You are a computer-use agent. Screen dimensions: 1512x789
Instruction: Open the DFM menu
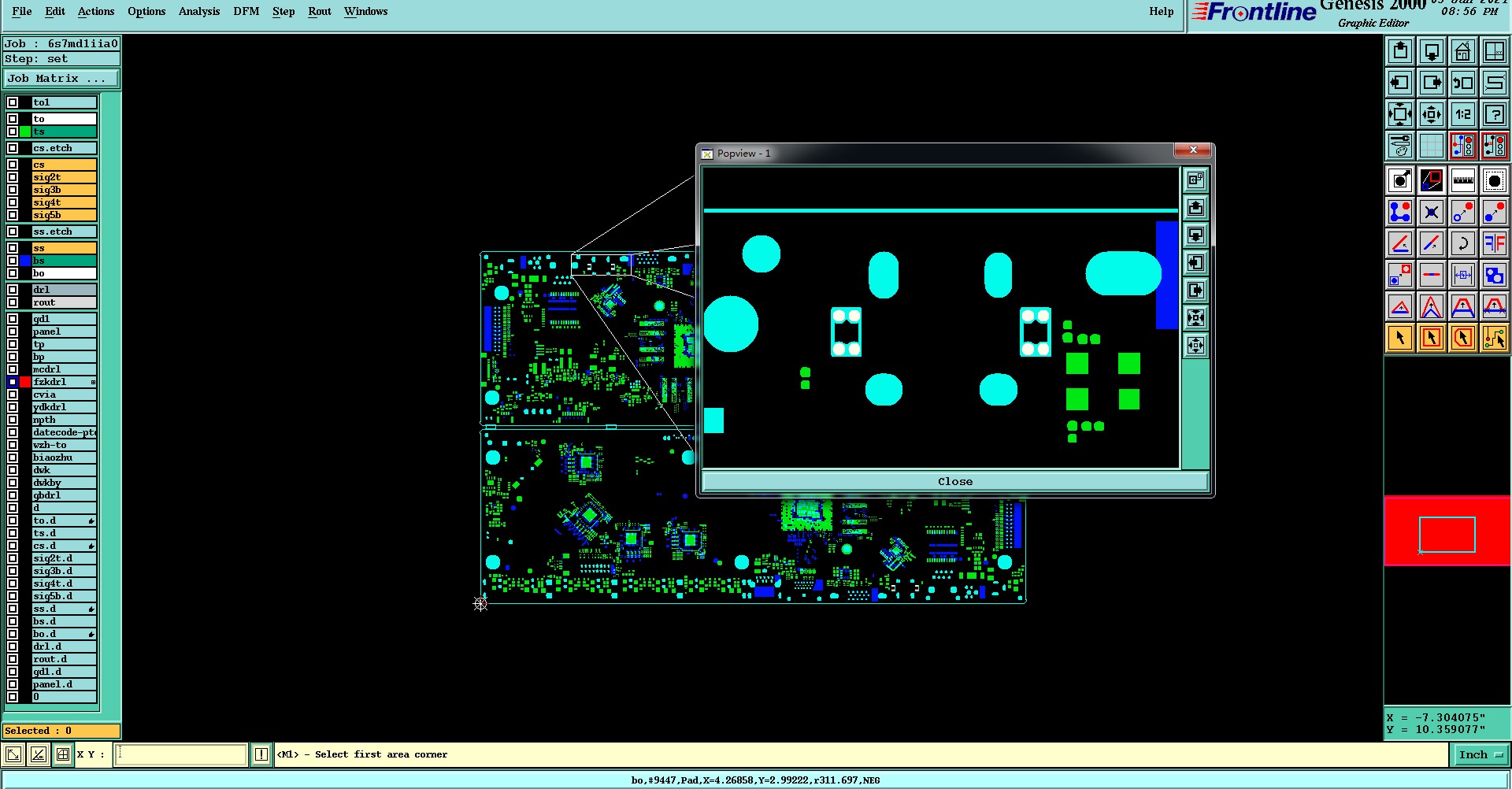(x=246, y=11)
